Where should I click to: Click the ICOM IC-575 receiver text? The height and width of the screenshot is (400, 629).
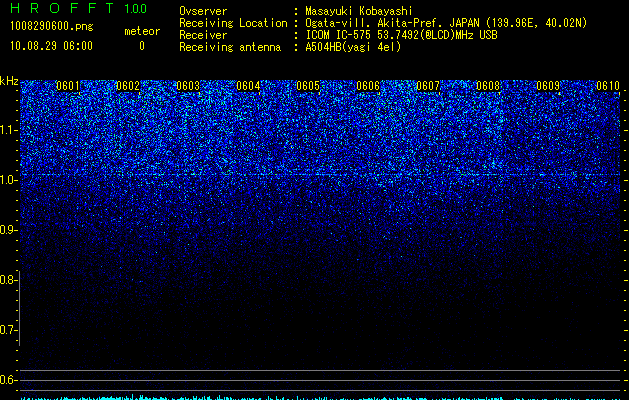tap(401, 35)
